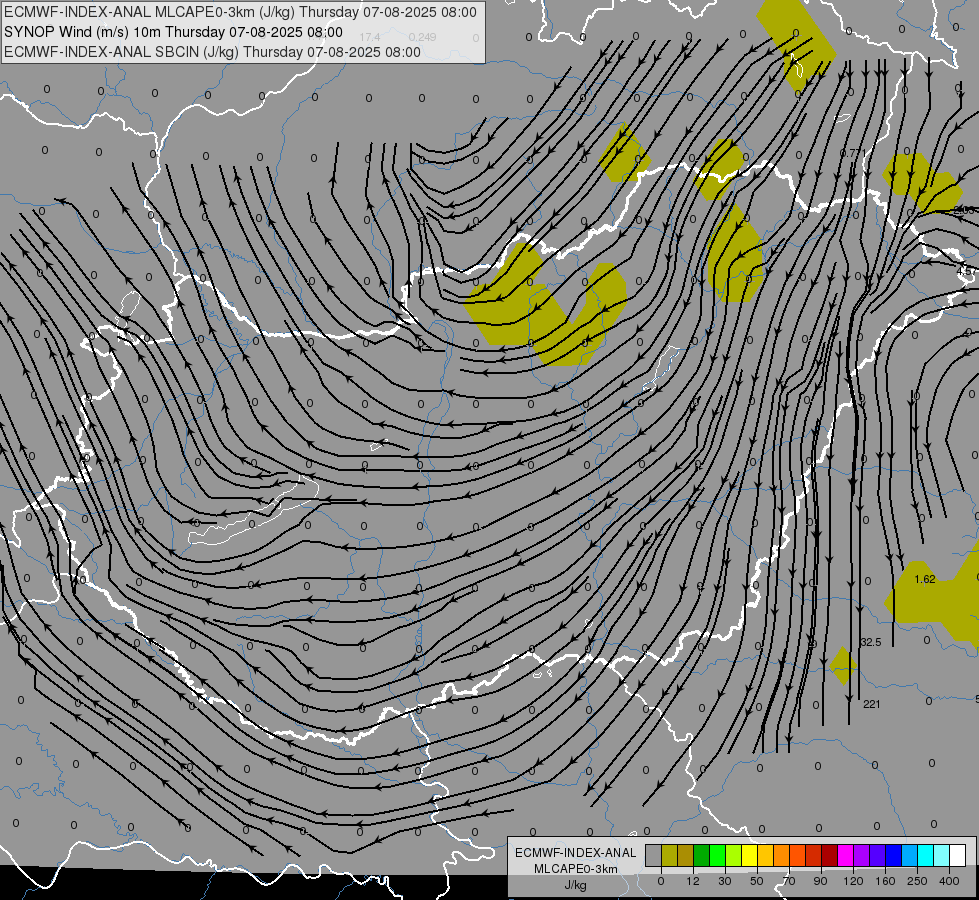Click the legend's 160 tick label
The width and height of the screenshot is (979, 900).
pyautogui.click(x=885, y=881)
